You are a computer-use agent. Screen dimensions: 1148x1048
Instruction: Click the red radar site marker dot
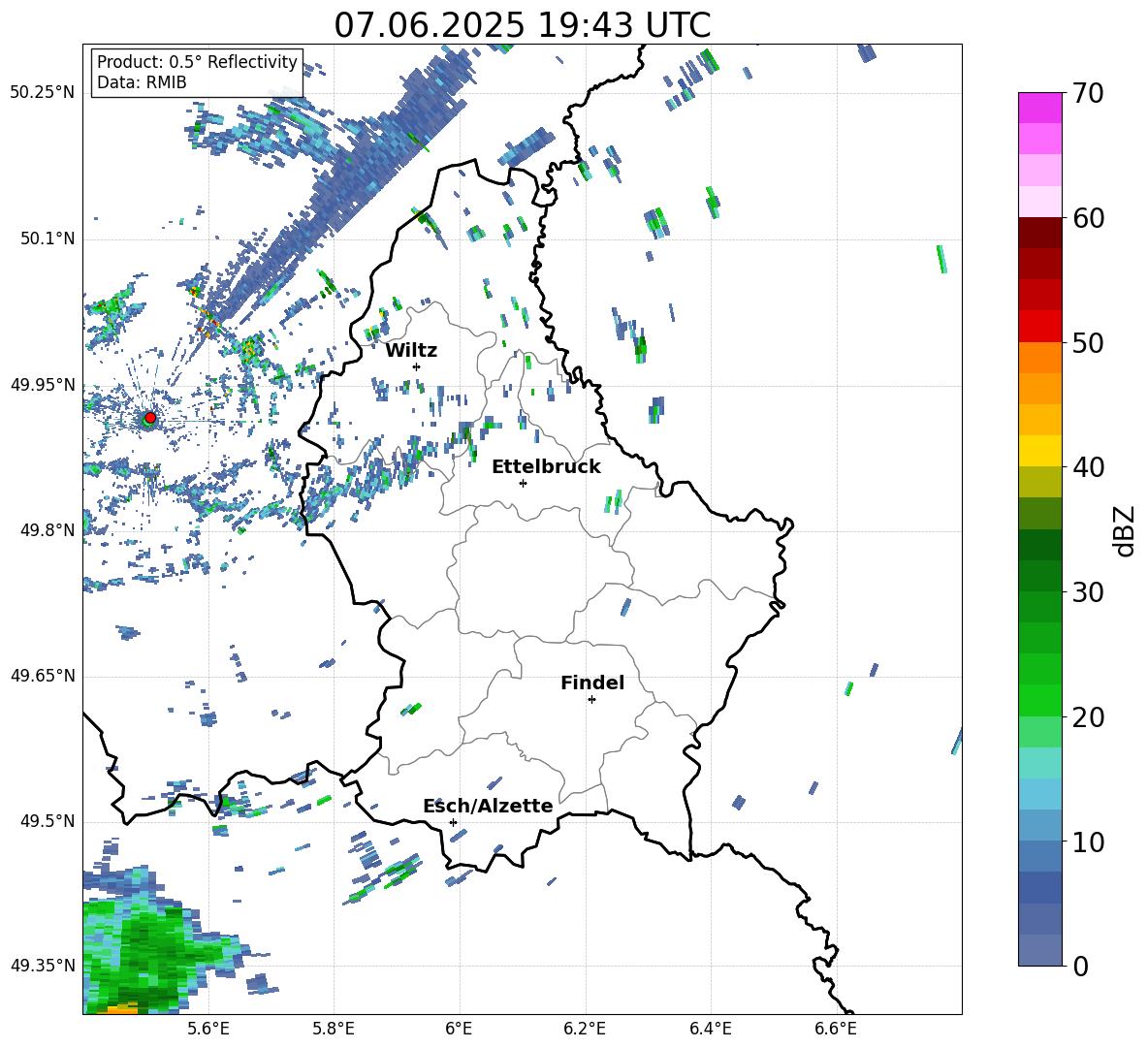[x=150, y=418]
